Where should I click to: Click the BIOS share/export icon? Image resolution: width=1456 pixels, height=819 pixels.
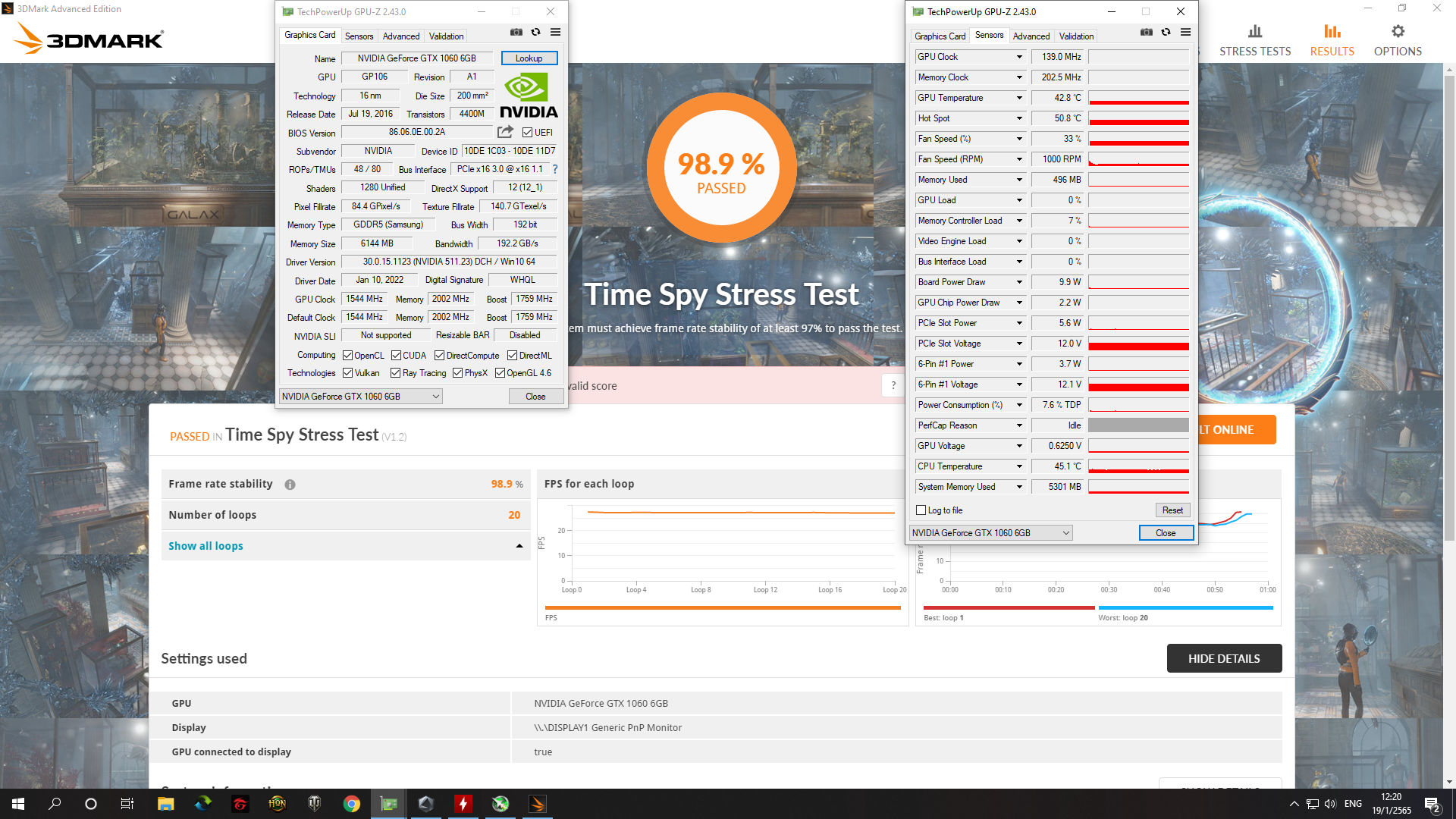point(505,132)
